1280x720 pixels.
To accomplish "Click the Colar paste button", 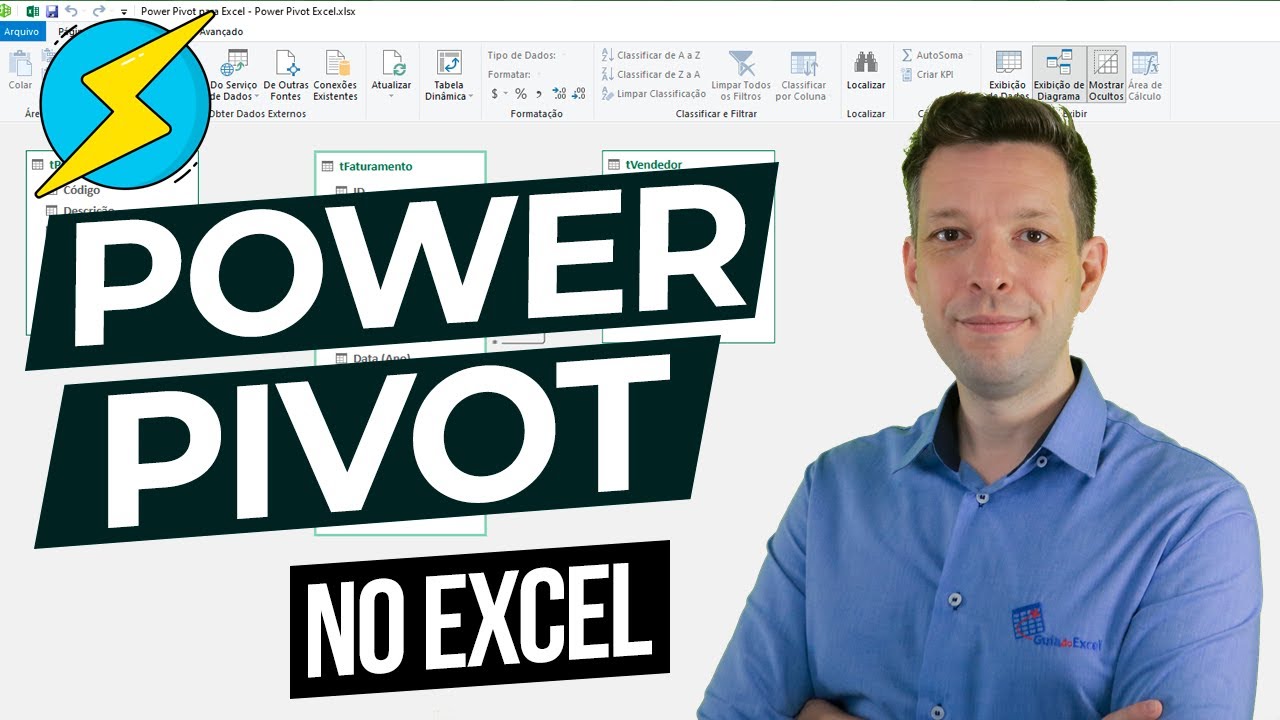I will tap(20, 70).
